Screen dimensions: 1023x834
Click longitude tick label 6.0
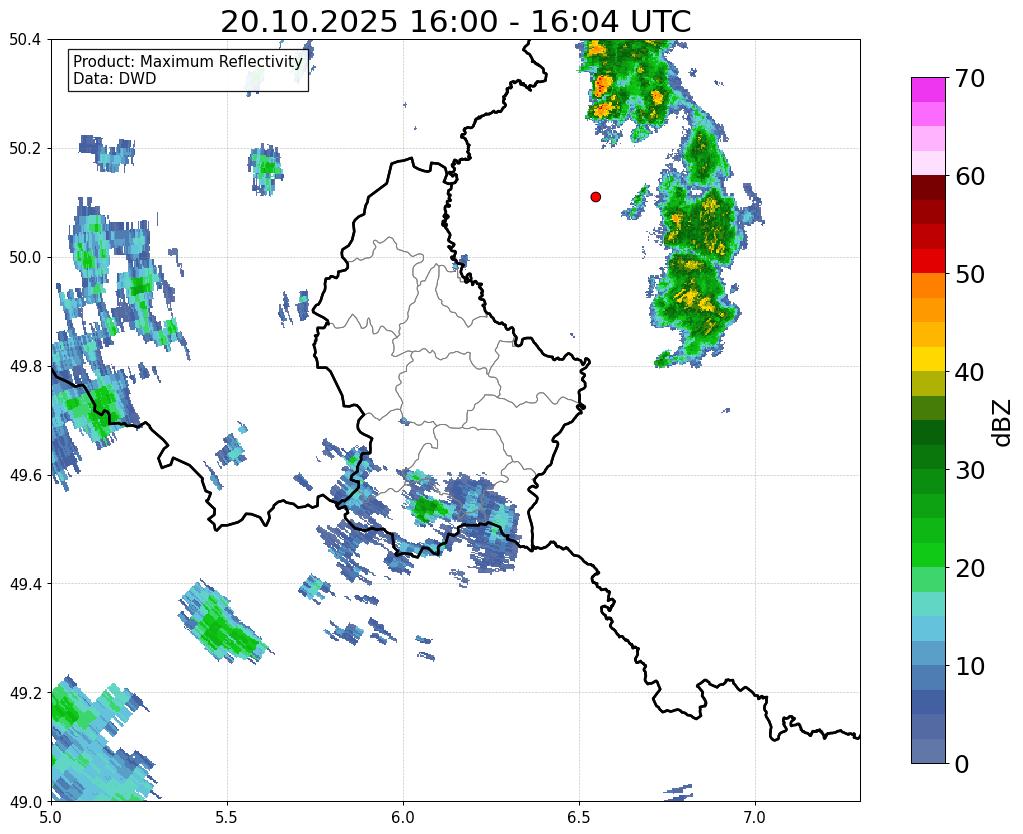point(403,818)
